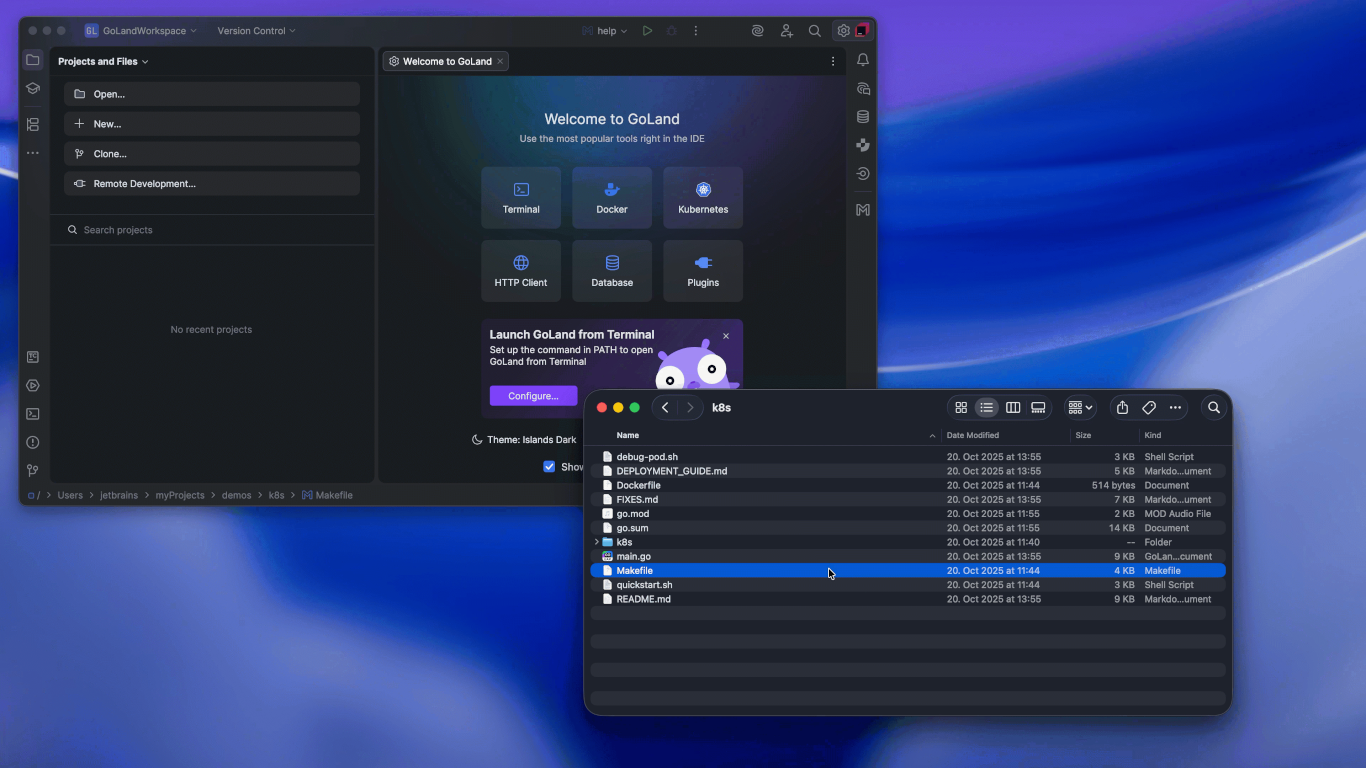Click the Kind column header
The height and width of the screenshot is (768, 1366).
tap(1152, 435)
